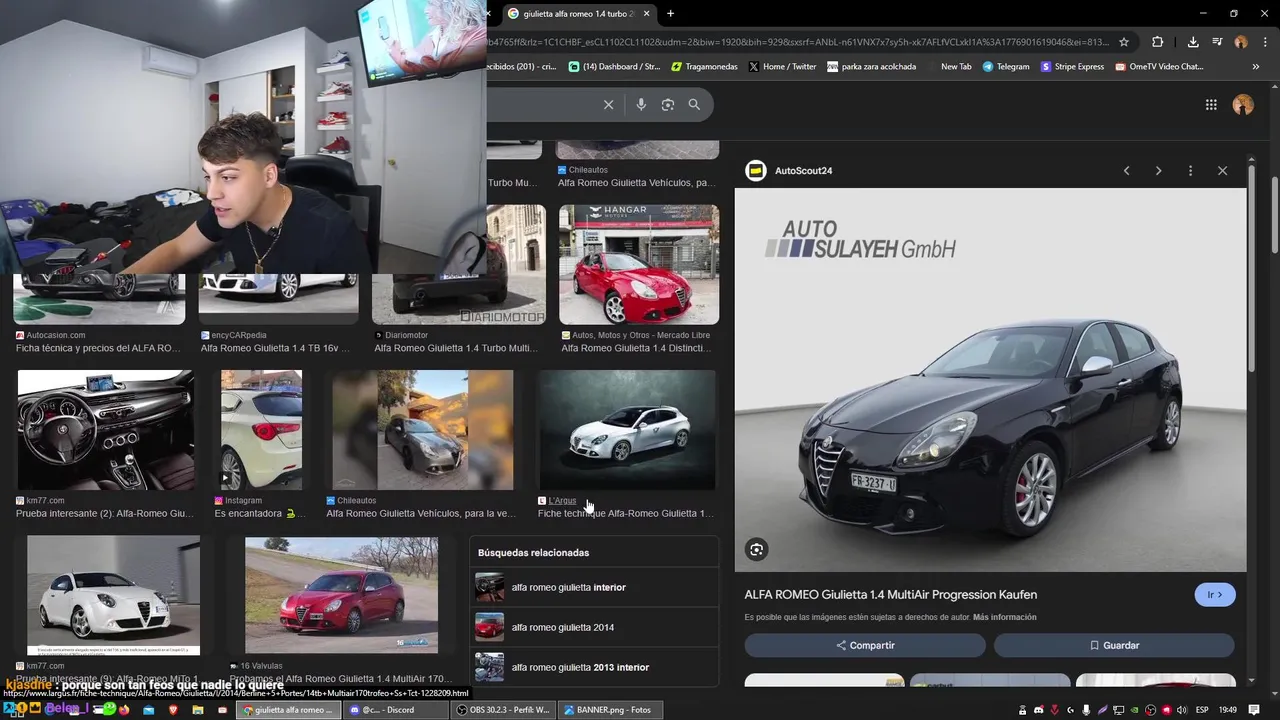1280x720 pixels.
Task: Open the Google account avatar
Action: point(1243,104)
